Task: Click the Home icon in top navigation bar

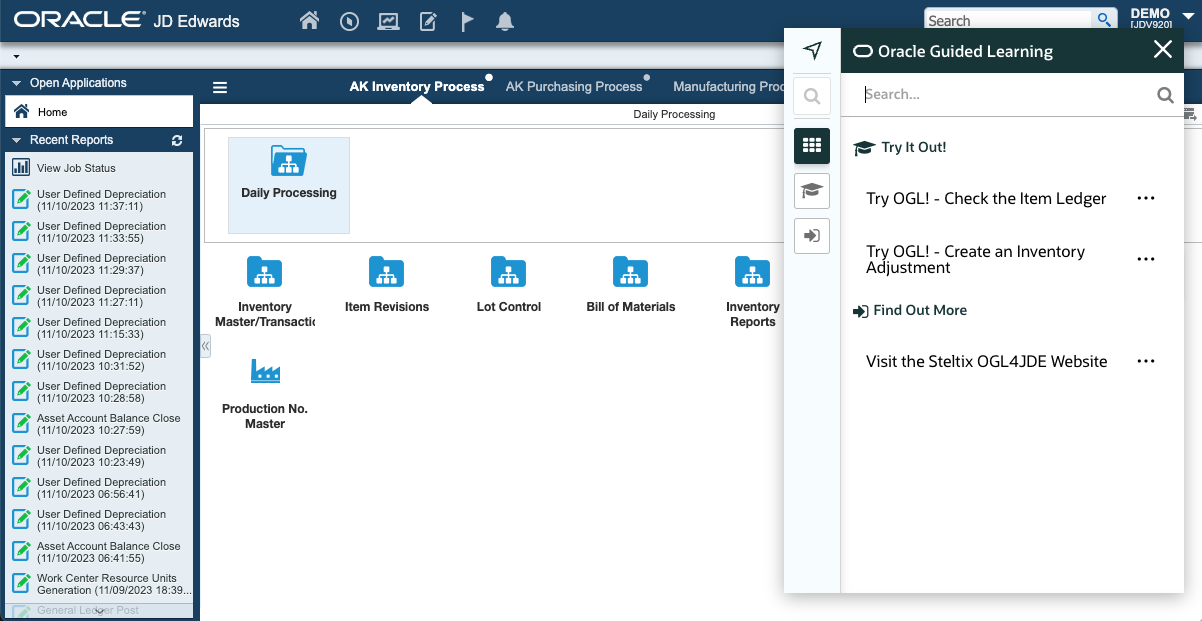Action: tap(309, 21)
